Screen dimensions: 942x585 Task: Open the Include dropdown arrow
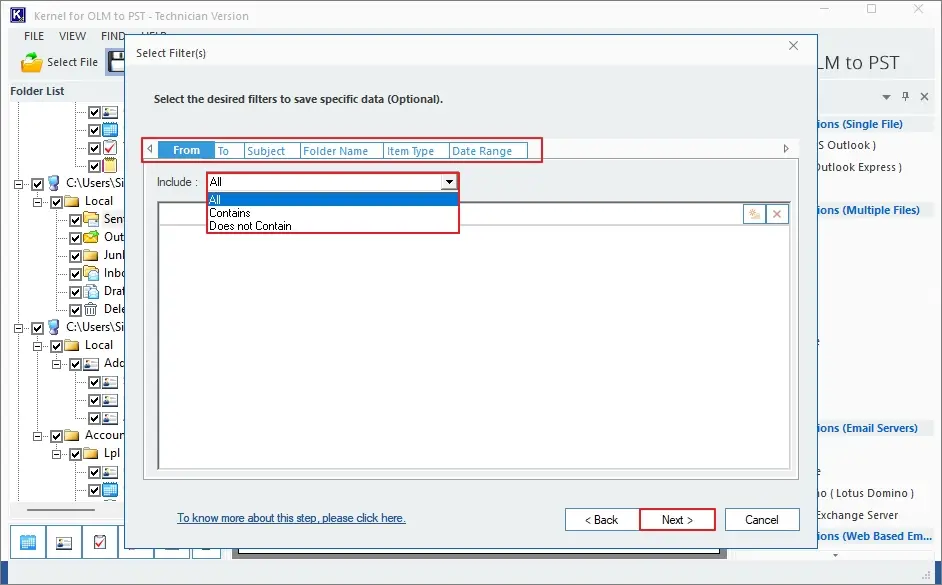click(x=449, y=182)
